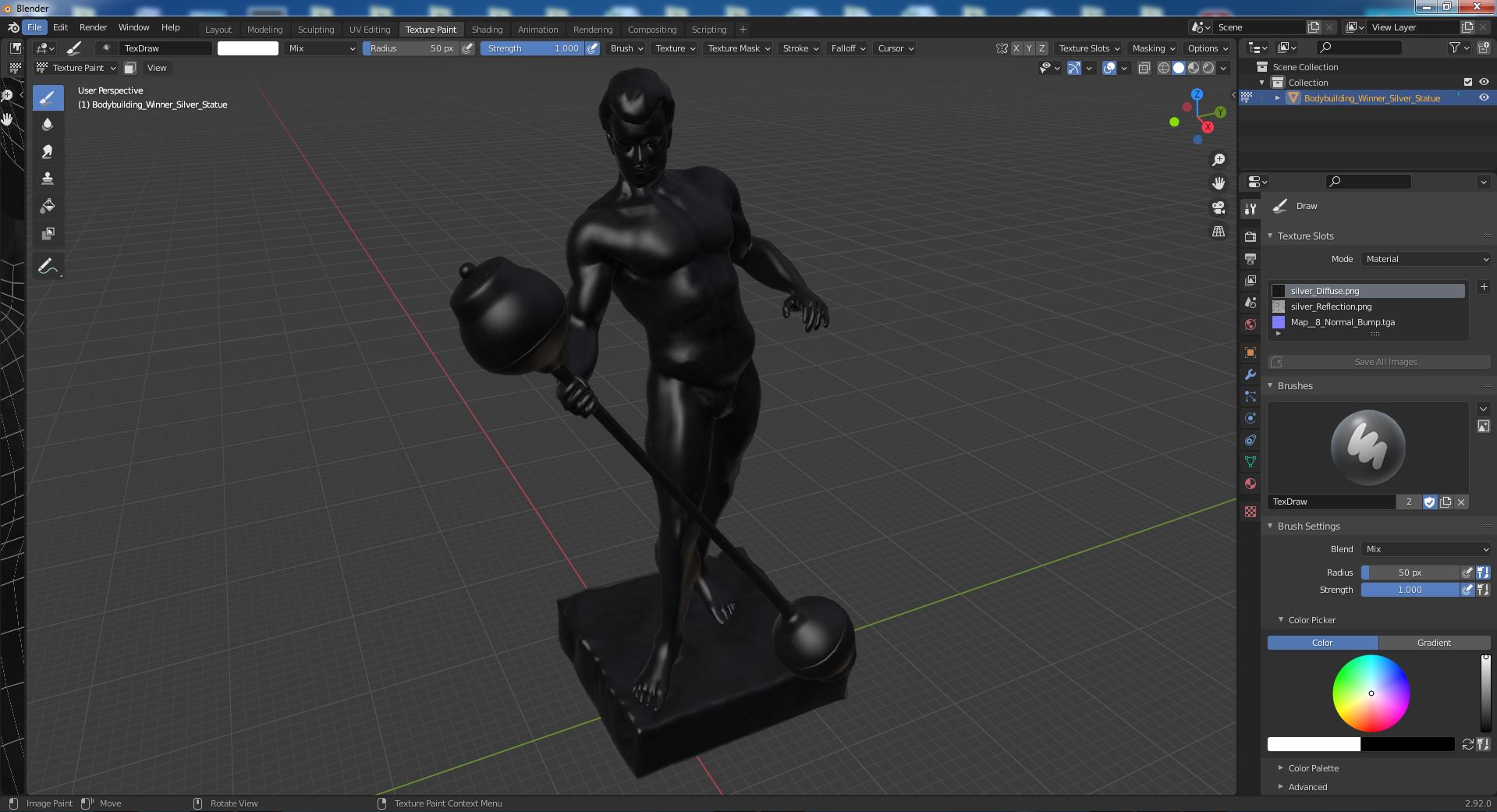The width and height of the screenshot is (1497, 812).
Task: Add a new texture paint slot
Action: tap(1484, 287)
